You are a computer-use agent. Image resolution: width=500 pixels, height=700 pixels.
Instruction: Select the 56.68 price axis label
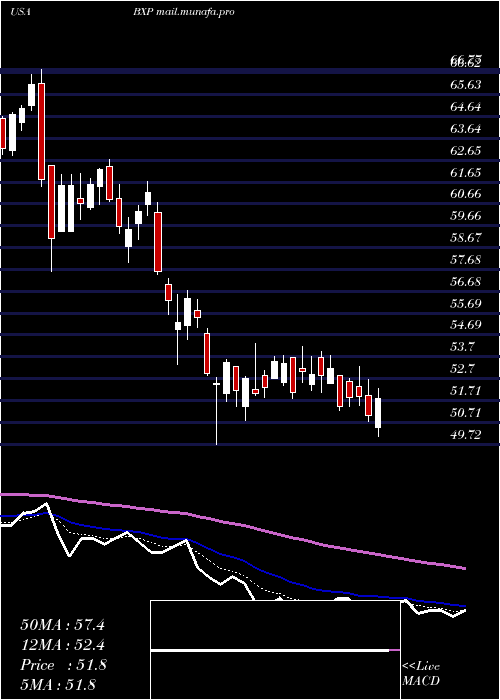(466, 282)
